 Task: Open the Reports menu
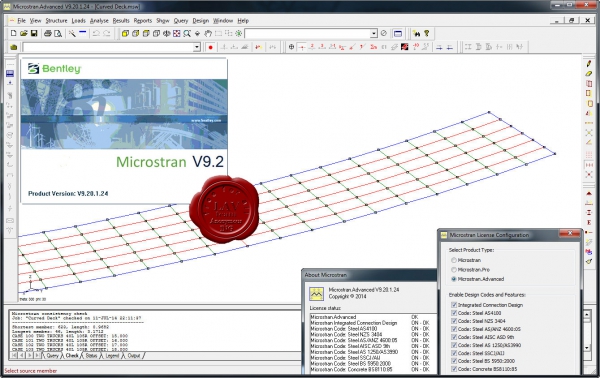pyautogui.click(x=143, y=21)
